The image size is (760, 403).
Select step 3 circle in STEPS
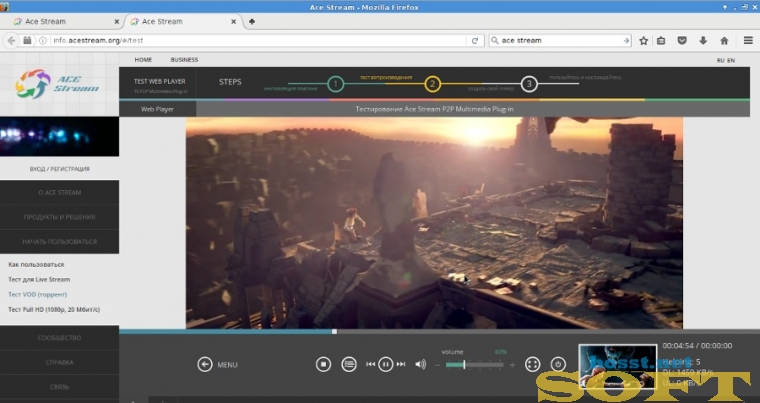click(x=529, y=84)
